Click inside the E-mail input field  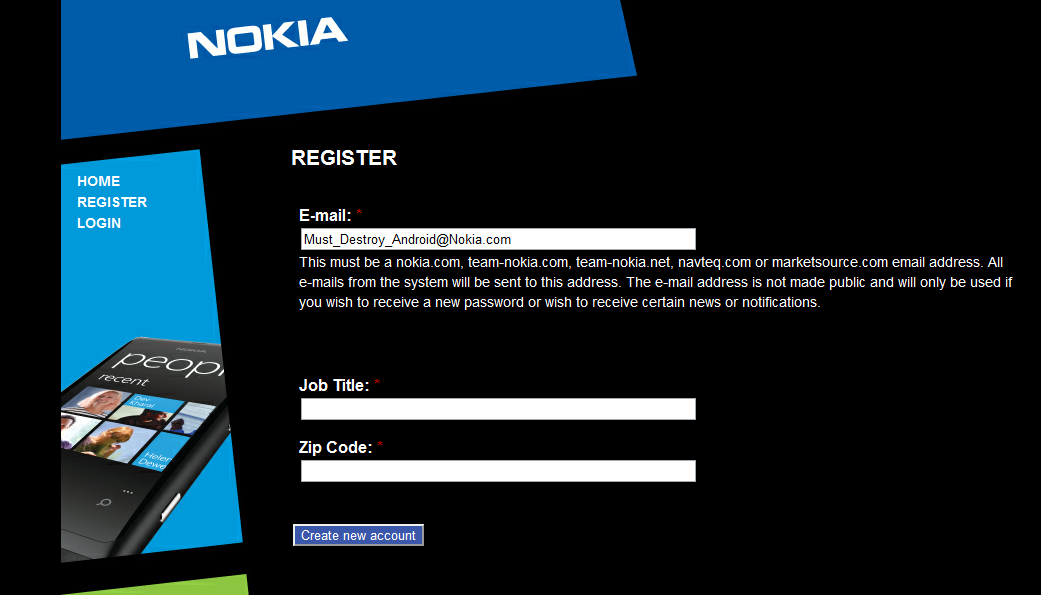pos(497,239)
